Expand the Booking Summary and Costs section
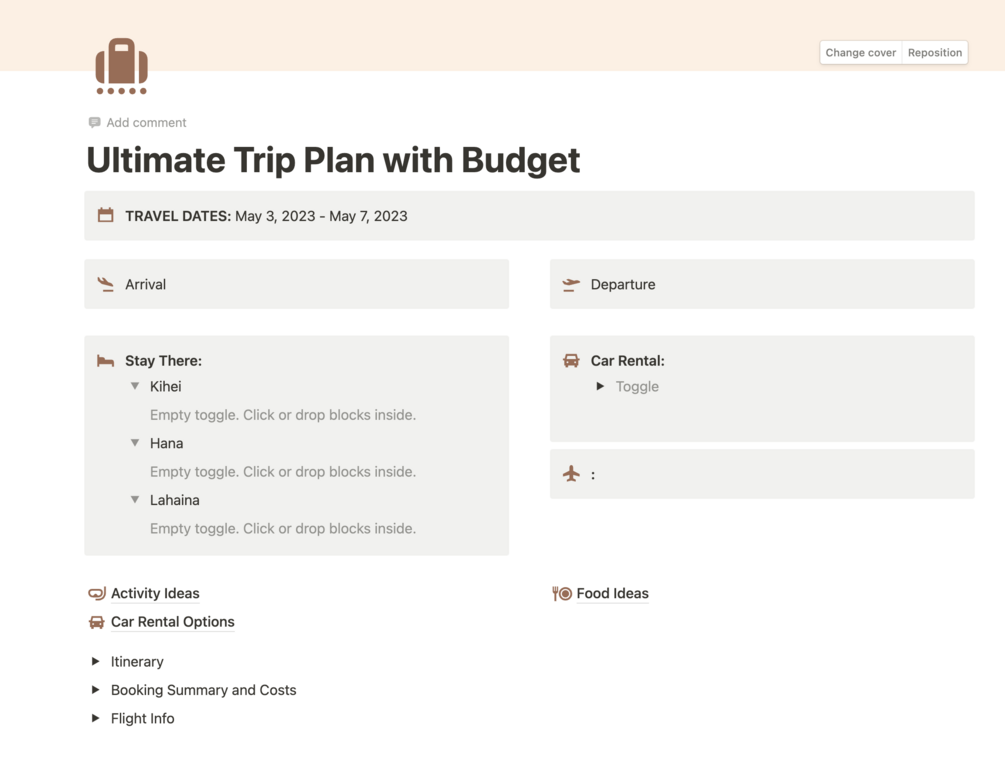This screenshot has width=1005, height=766. pos(95,690)
